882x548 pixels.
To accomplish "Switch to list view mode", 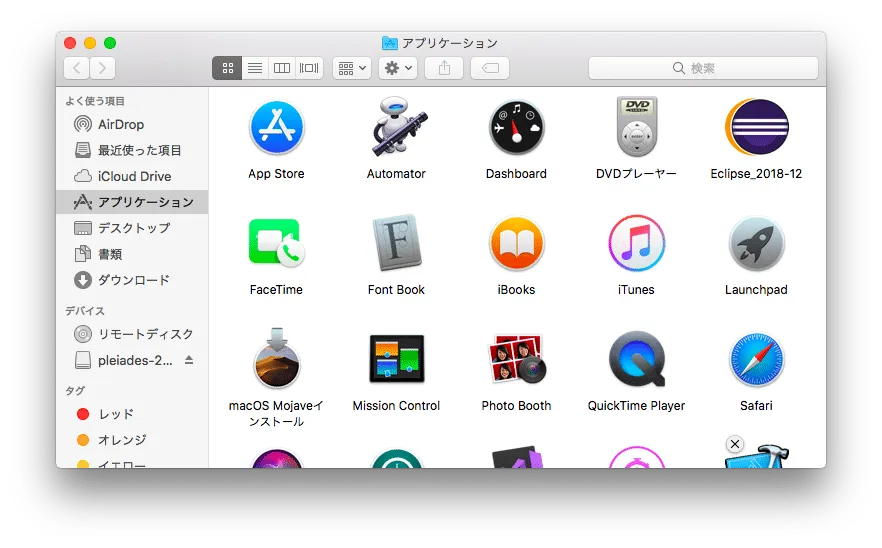I will 255,68.
